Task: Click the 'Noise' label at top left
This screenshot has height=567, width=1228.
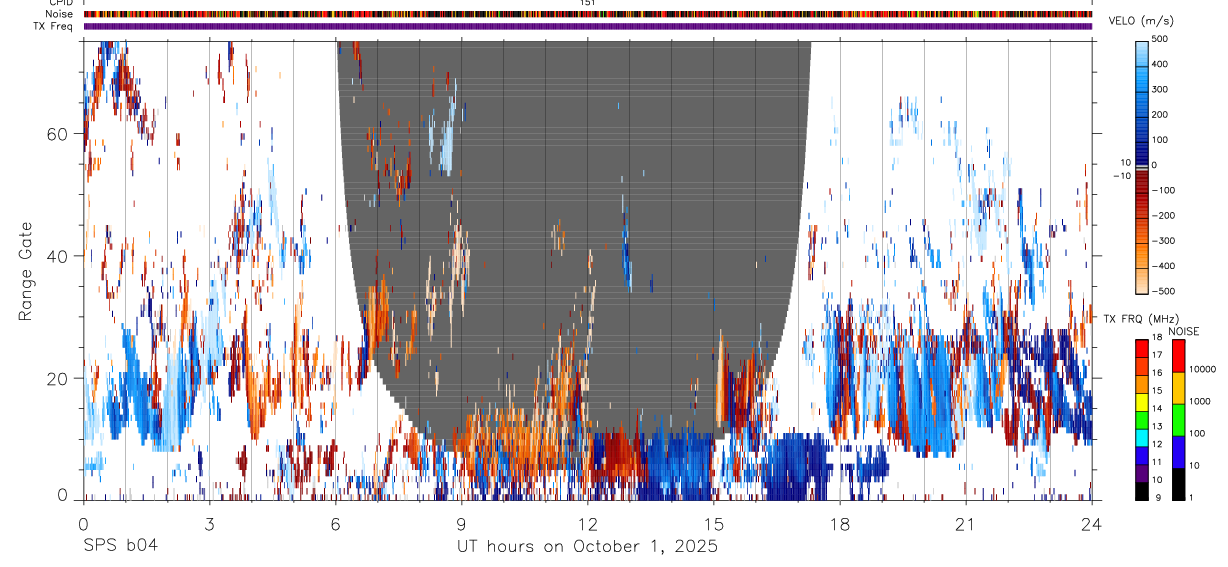Action: [x=61, y=14]
